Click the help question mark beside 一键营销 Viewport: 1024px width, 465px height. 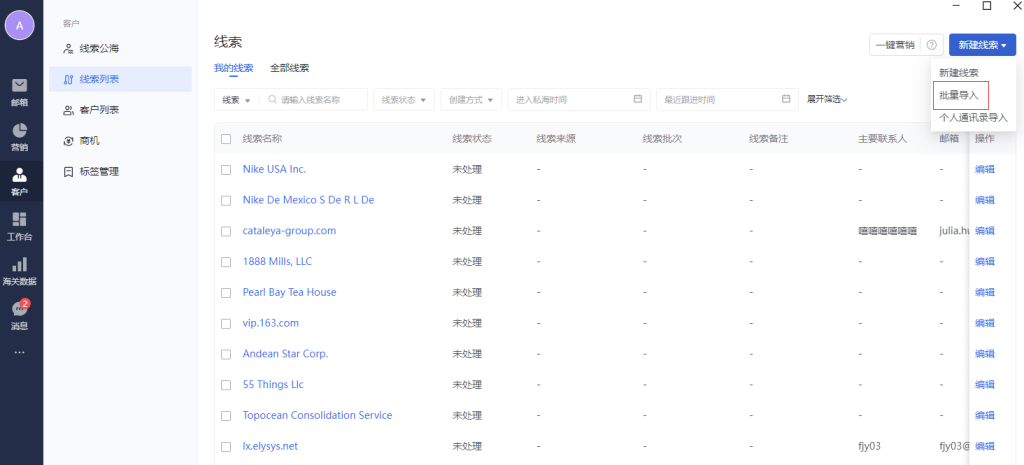pos(931,45)
